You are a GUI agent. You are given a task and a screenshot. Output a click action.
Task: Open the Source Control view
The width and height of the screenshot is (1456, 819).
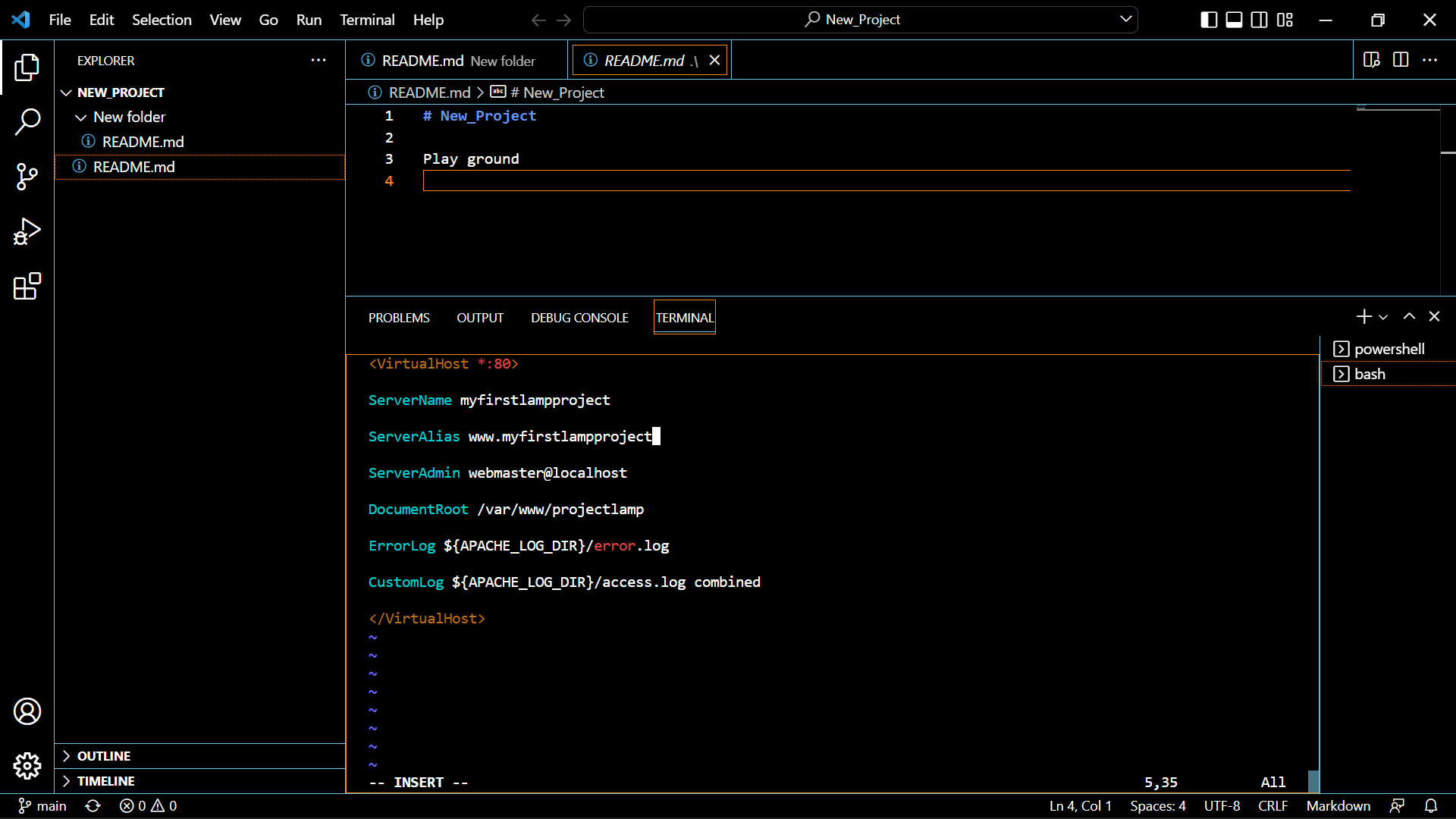pos(27,176)
